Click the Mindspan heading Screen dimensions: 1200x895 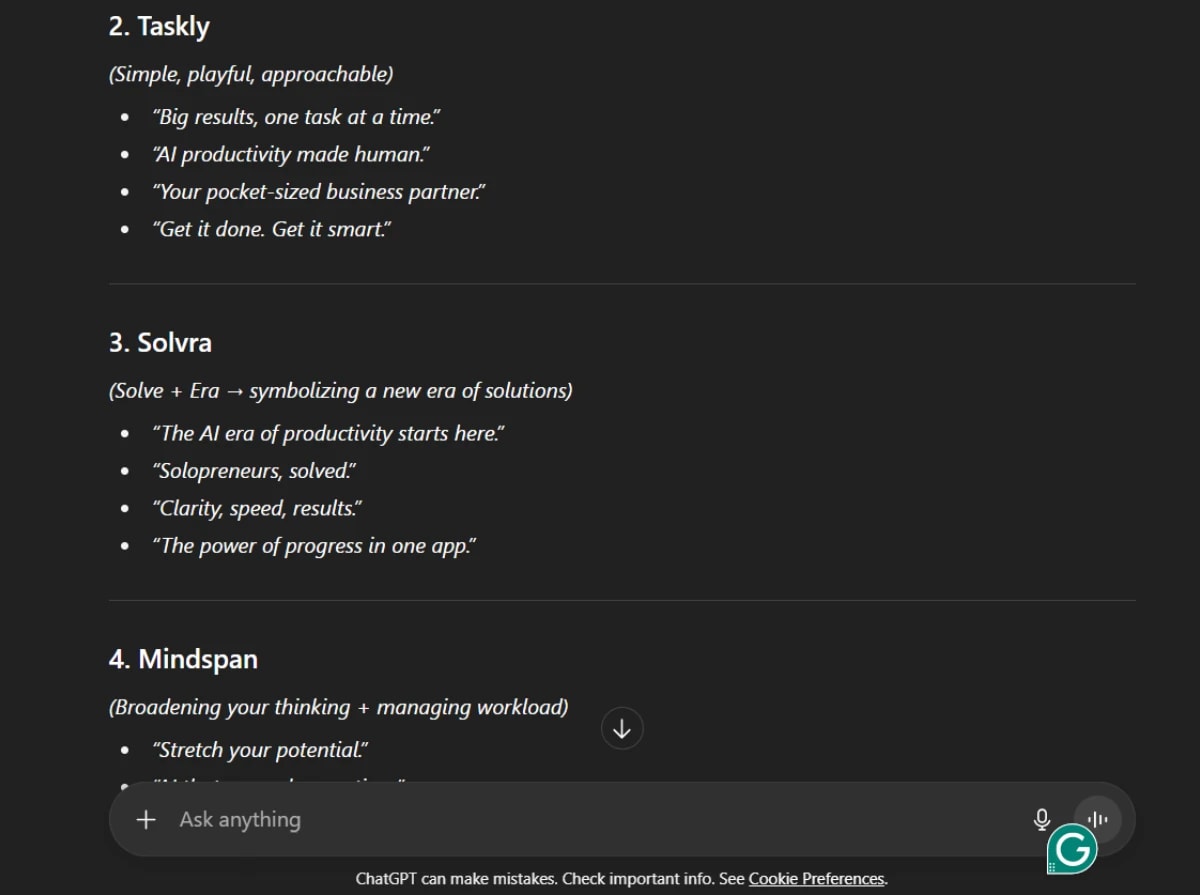coord(183,659)
